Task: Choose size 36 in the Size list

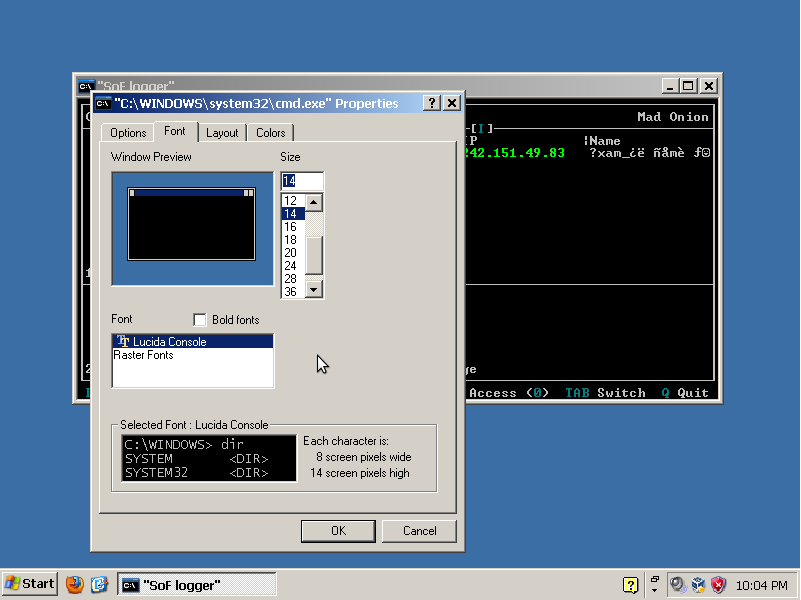Action: pyautogui.click(x=293, y=292)
